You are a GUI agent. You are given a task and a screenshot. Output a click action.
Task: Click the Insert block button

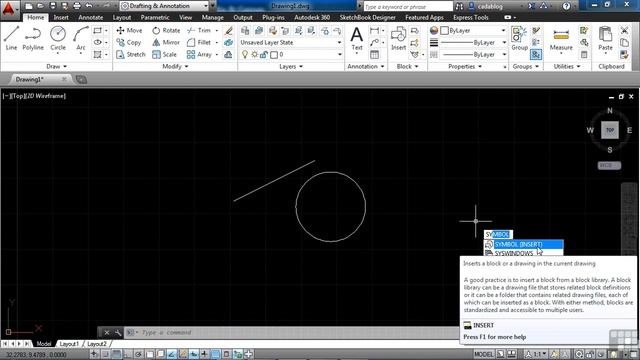click(398, 38)
